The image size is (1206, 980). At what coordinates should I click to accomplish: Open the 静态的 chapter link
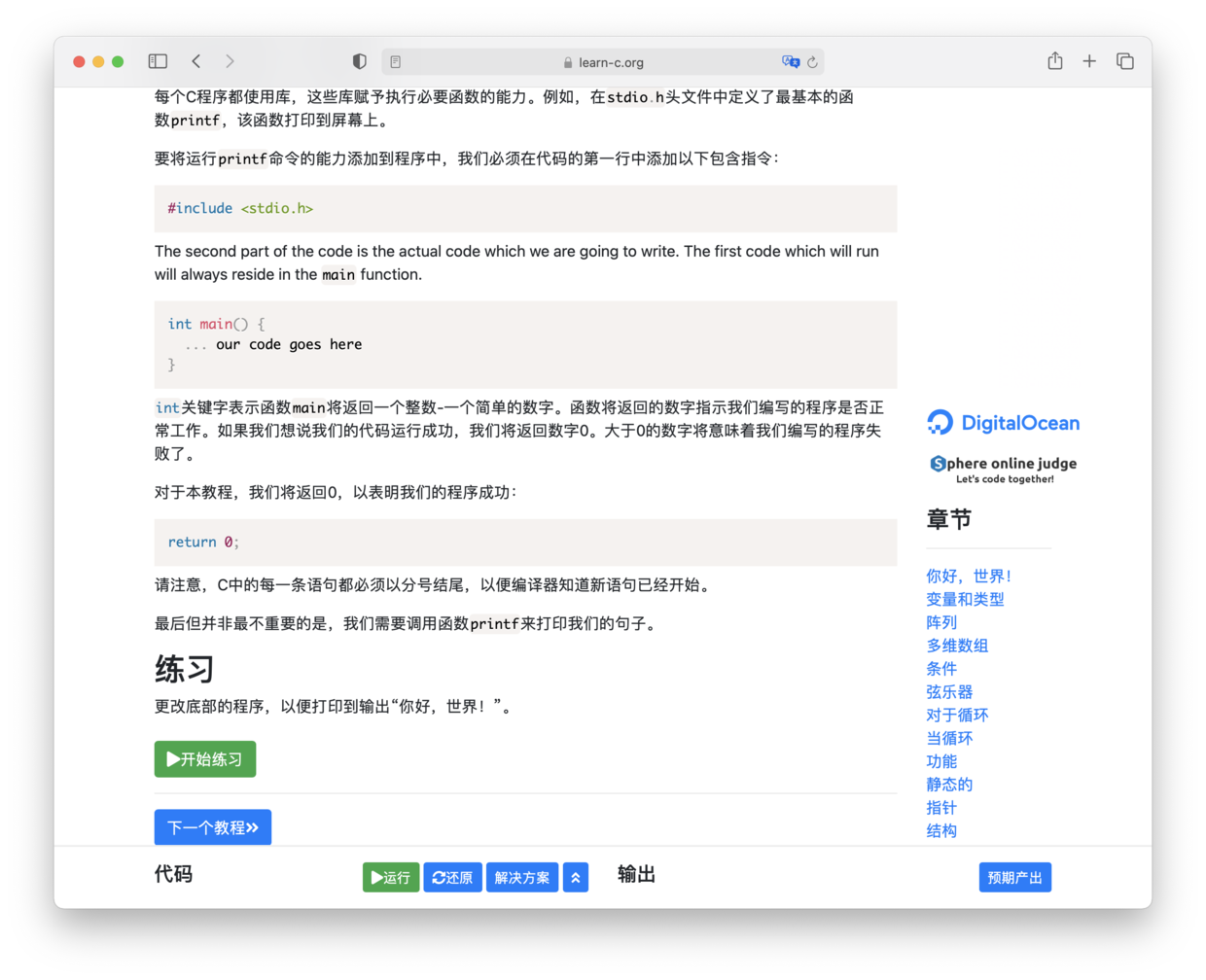[x=949, y=785]
